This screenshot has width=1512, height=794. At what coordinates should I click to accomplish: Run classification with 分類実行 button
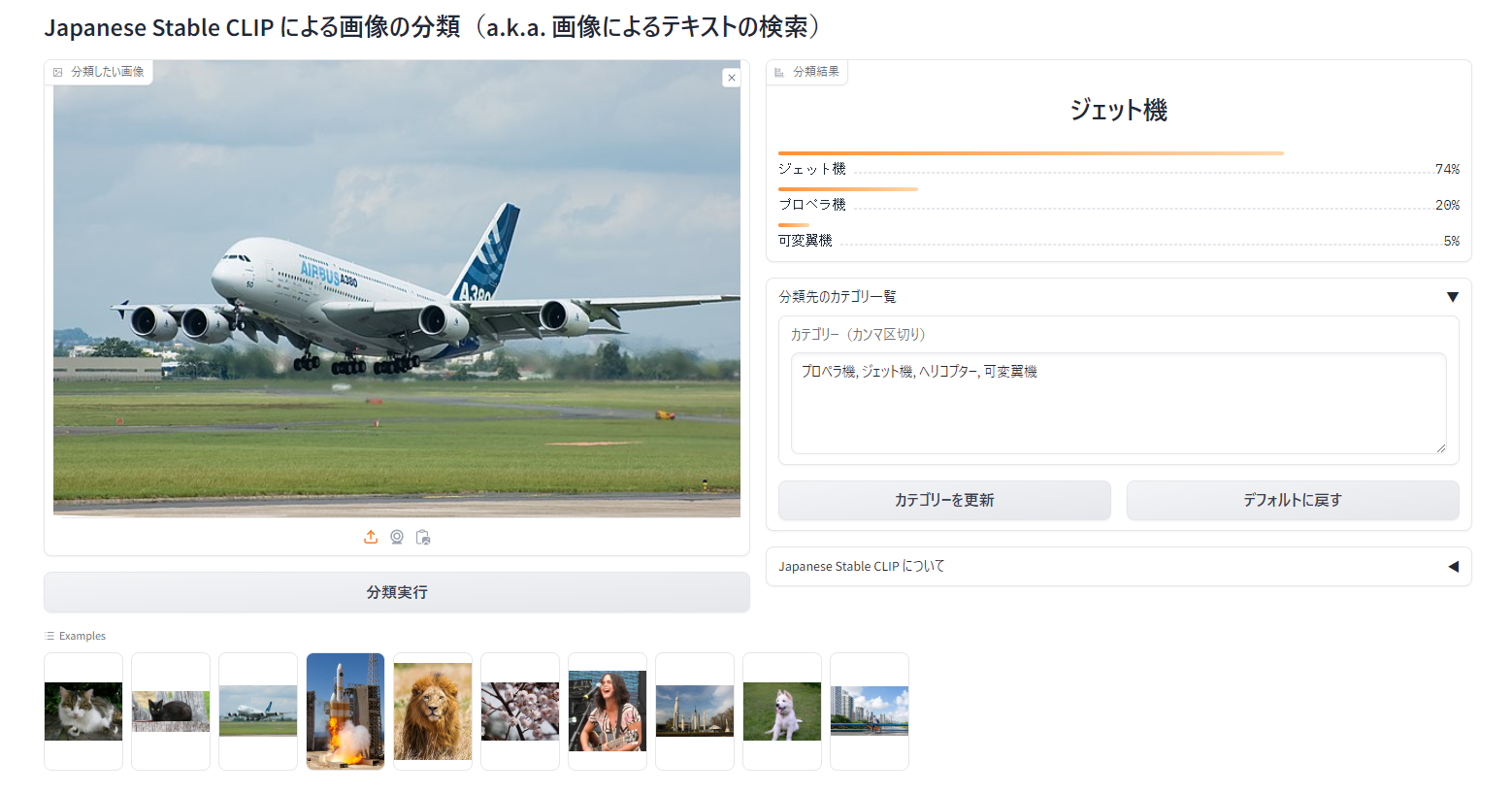point(397,592)
